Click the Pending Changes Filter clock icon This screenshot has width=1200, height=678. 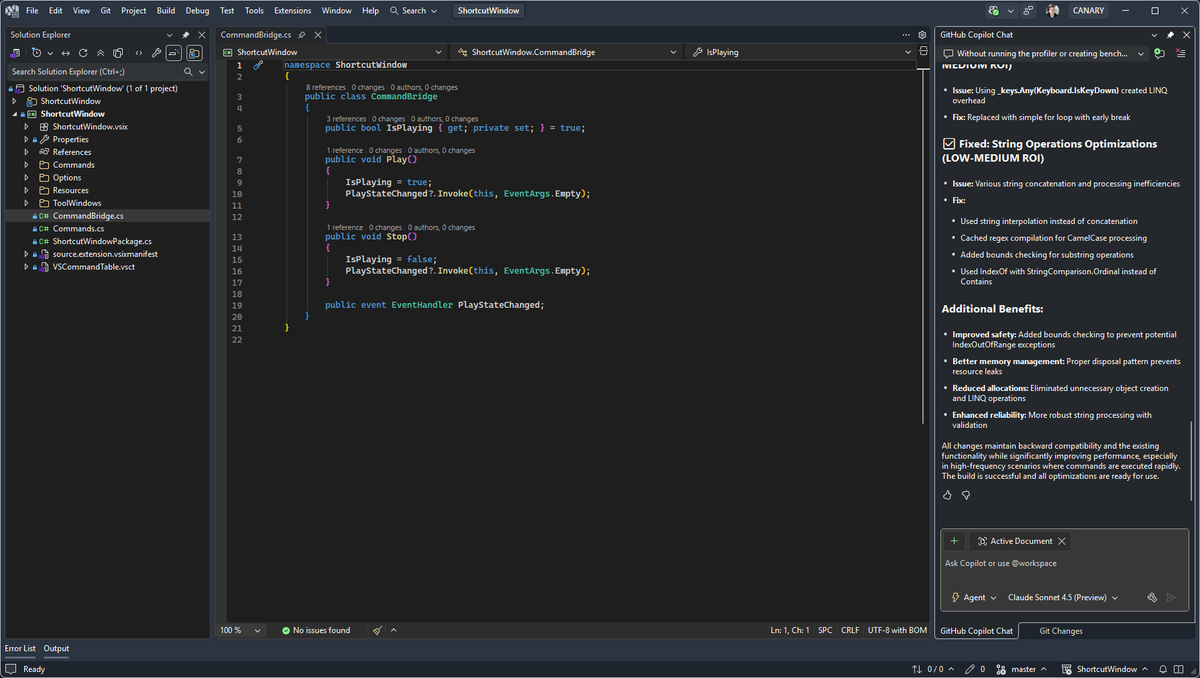37,53
